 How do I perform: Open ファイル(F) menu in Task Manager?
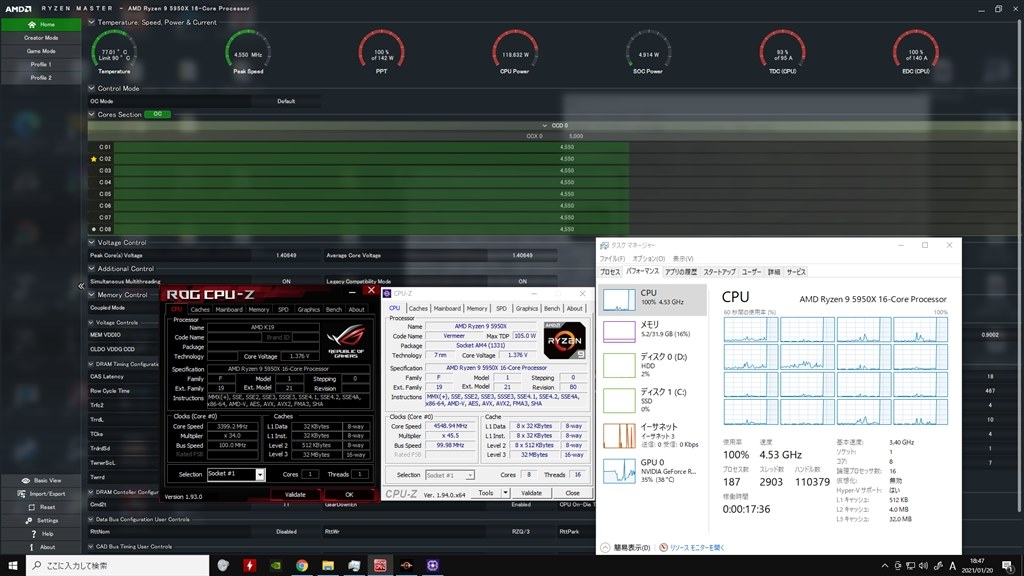[x=612, y=259]
